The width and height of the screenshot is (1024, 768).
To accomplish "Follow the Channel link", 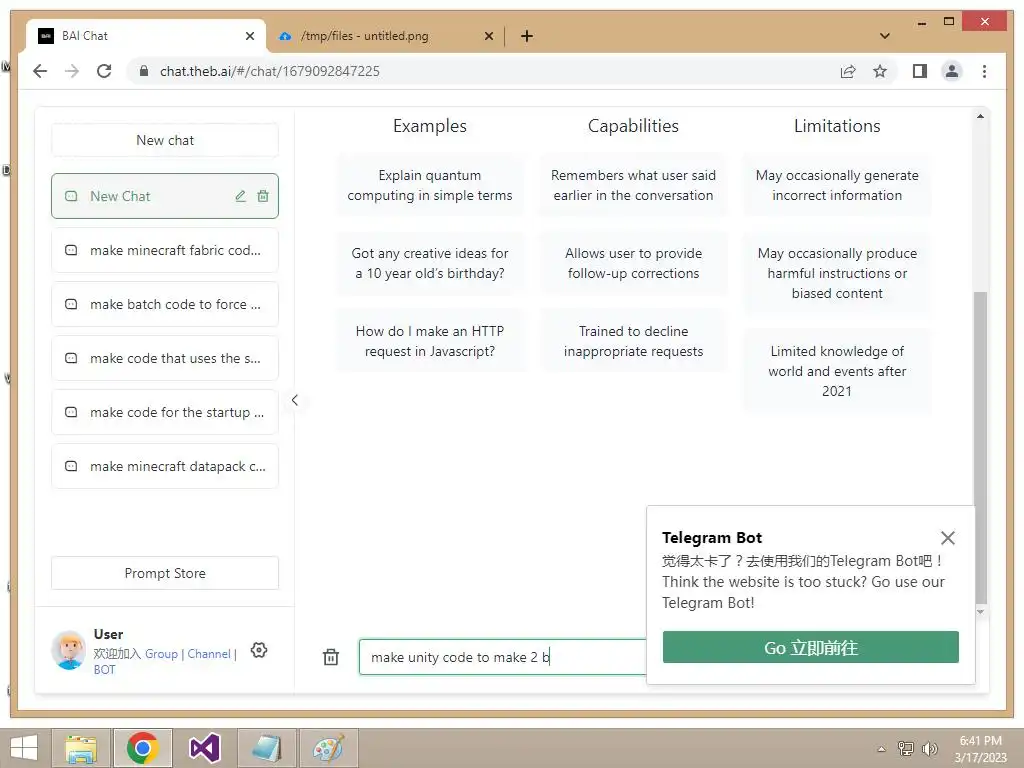I will point(209,654).
